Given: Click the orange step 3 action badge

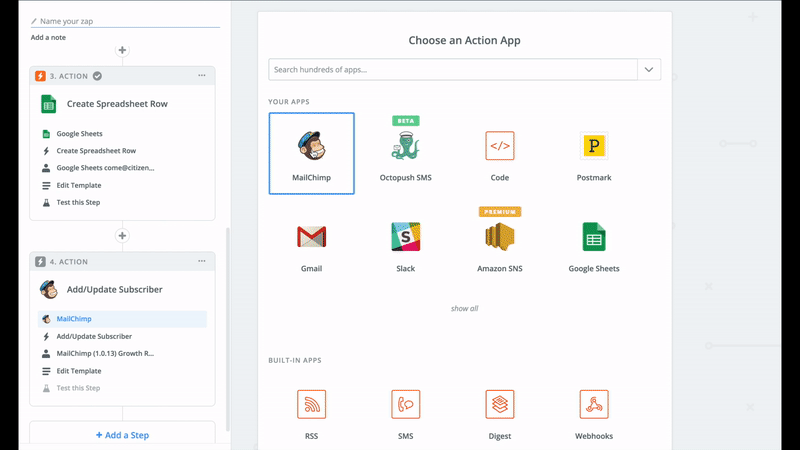Looking at the screenshot, I should pyautogui.click(x=40, y=76).
